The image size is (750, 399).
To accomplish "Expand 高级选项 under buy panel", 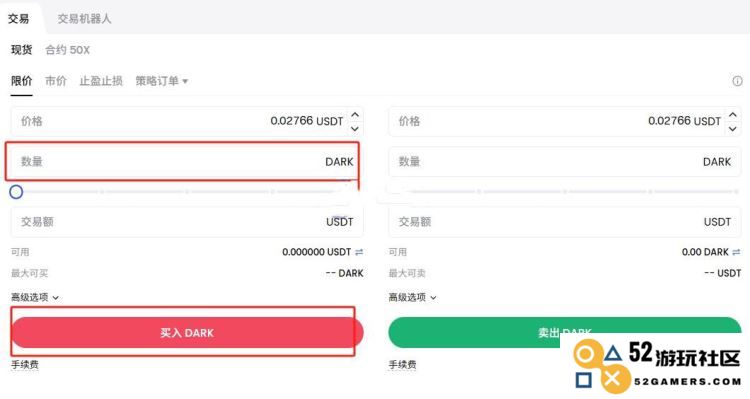I will coord(35,297).
